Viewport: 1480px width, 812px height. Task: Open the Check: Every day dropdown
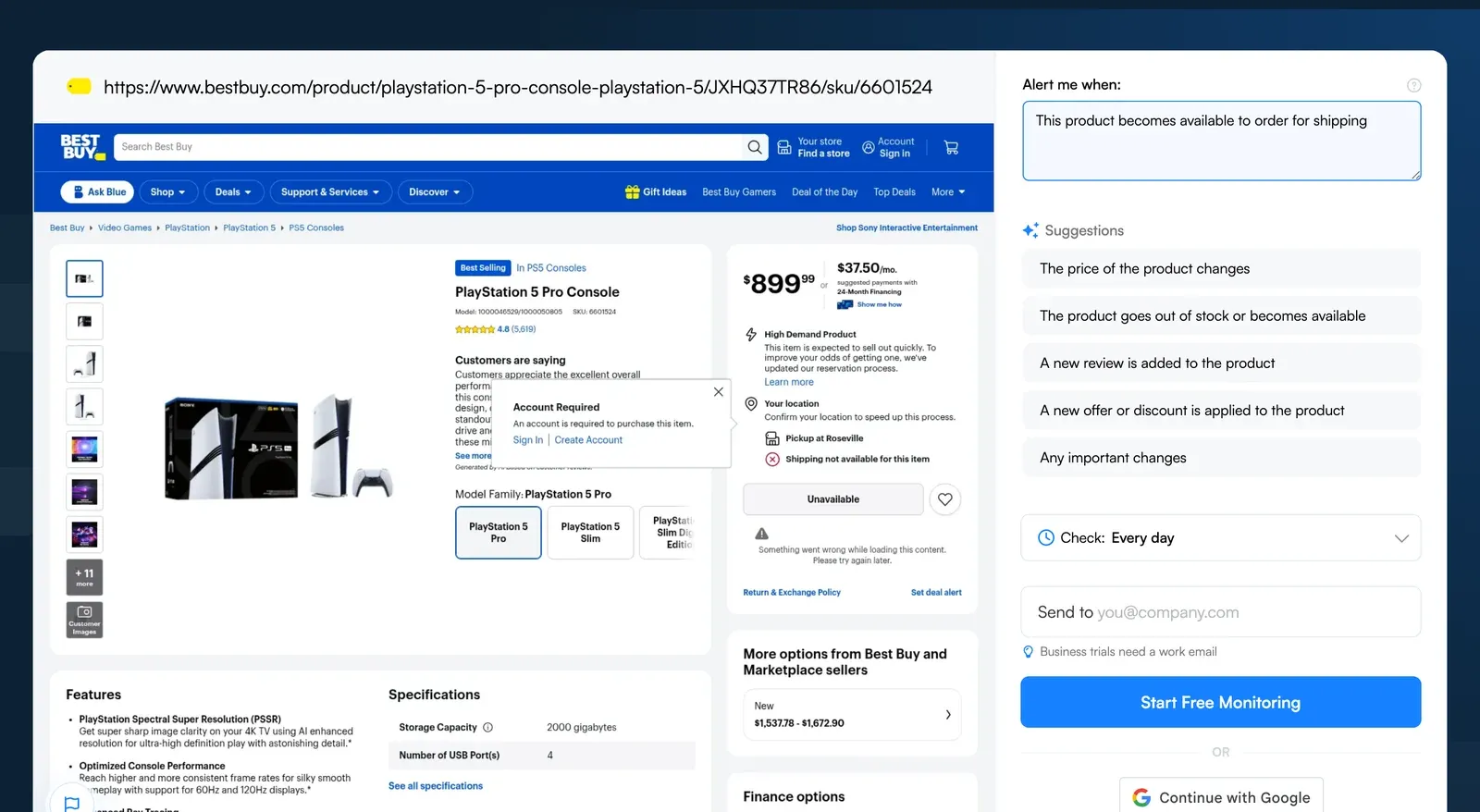1221,538
